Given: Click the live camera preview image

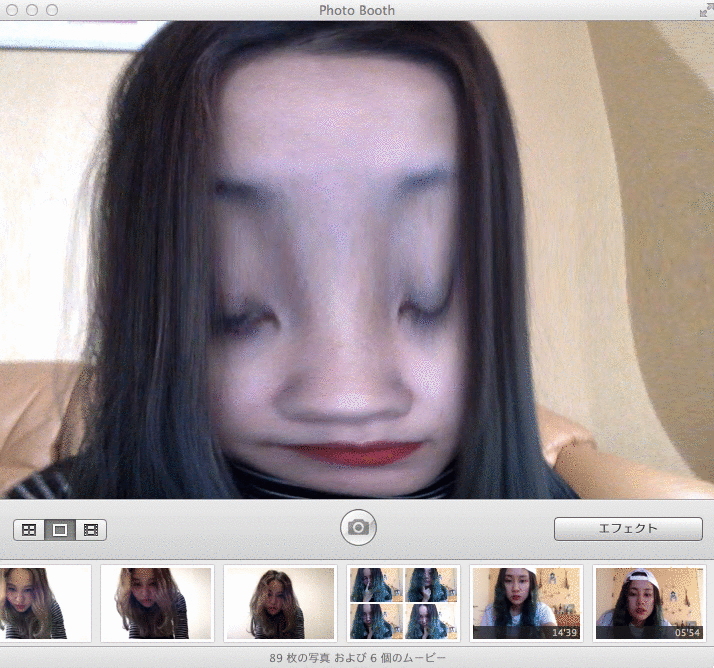Looking at the screenshot, I should click(x=357, y=260).
